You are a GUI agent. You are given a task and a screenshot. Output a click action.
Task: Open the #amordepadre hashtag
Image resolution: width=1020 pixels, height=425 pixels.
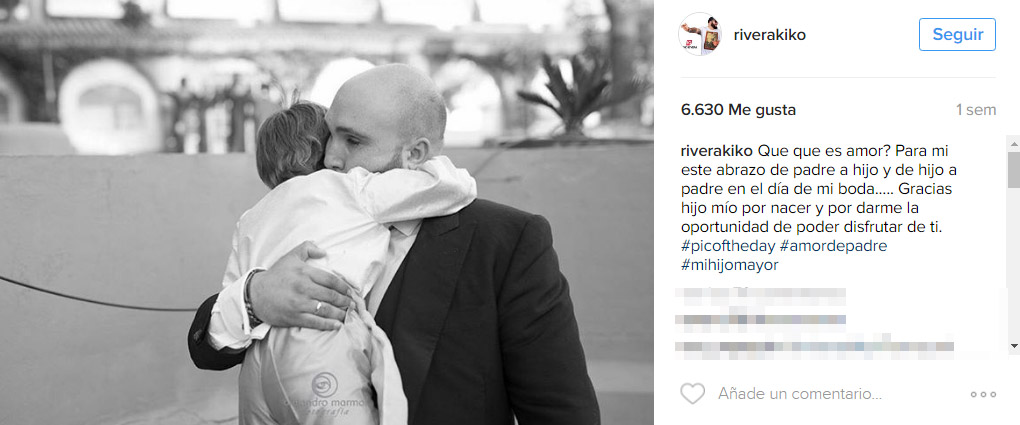click(x=833, y=247)
